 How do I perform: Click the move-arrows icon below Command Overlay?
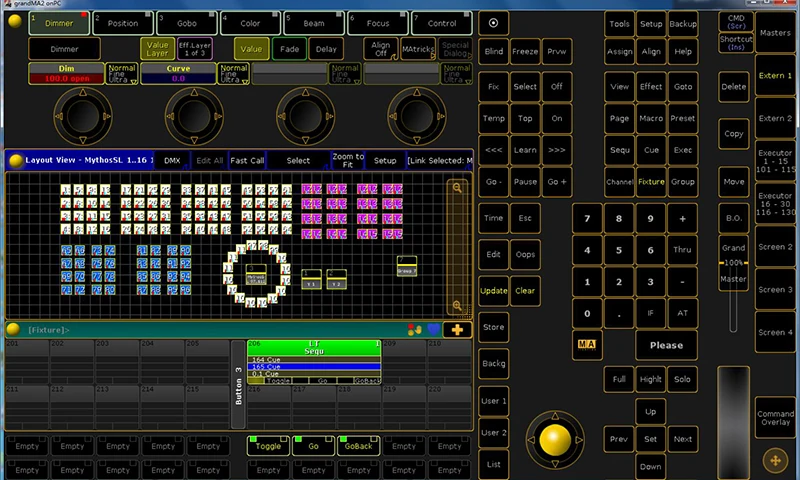tap(775, 458)
